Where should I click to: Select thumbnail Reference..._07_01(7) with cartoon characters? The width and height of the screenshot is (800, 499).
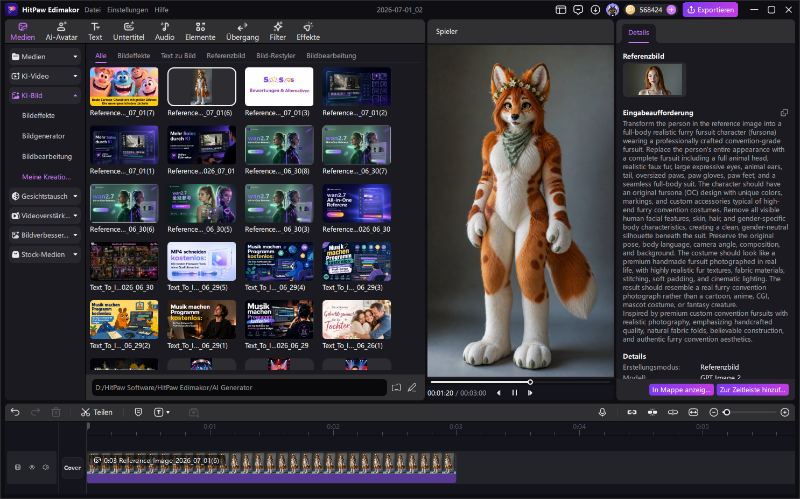pyautogui.click(x=124, y=87)
